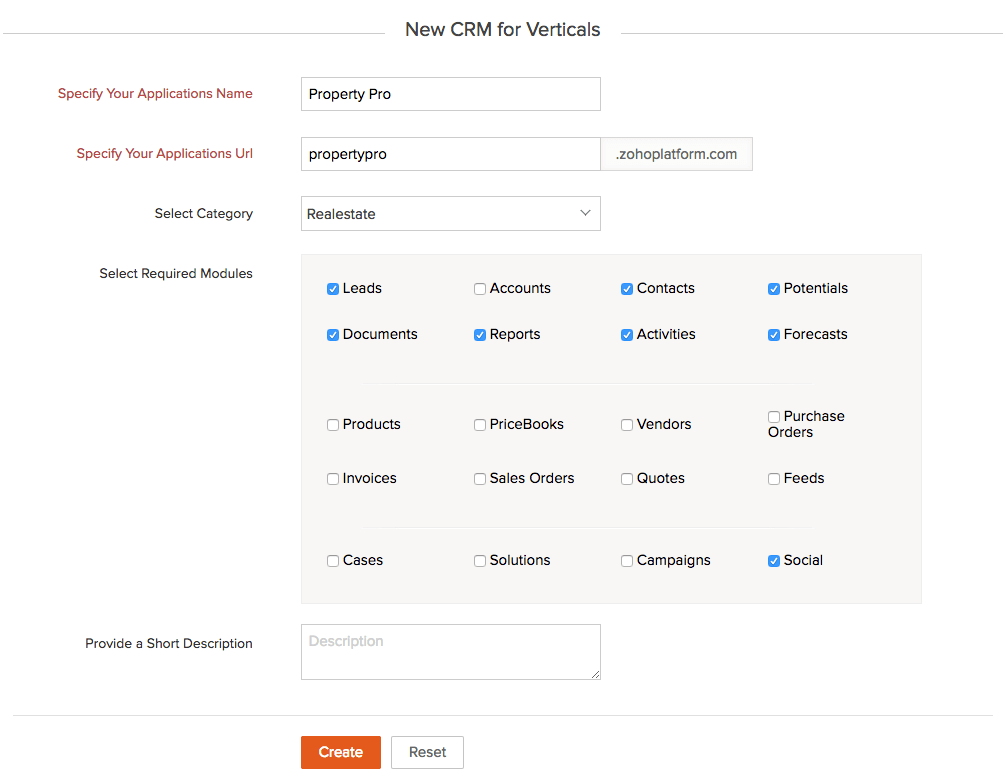Focus the Applications Name input field
Viewport: 1006px width, 776px height.
pyautogui.click(x=450, y=94)
